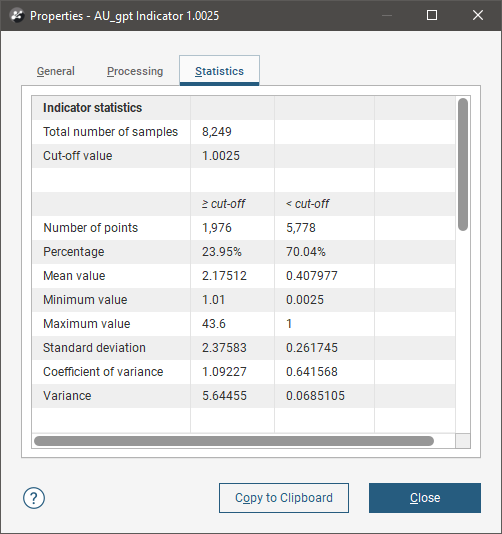Viewport: 502px width, 534px height.
Task: Click the horizontal scrollbar thumb
Action: point(234,441)
